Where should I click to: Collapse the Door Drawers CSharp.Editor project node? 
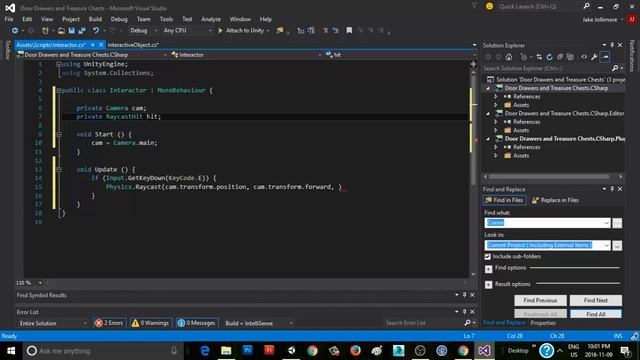pos(488,113)
